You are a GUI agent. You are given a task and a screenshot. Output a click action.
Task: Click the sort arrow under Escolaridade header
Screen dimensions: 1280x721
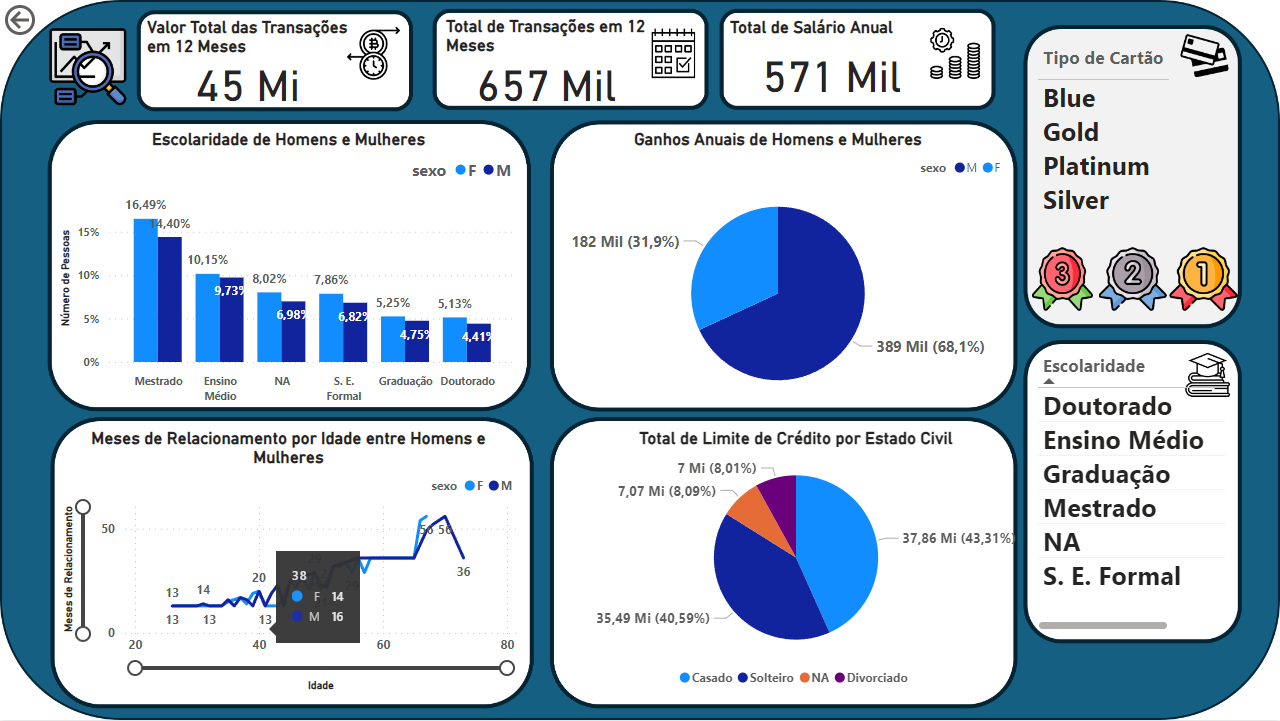pos(1049,381)
